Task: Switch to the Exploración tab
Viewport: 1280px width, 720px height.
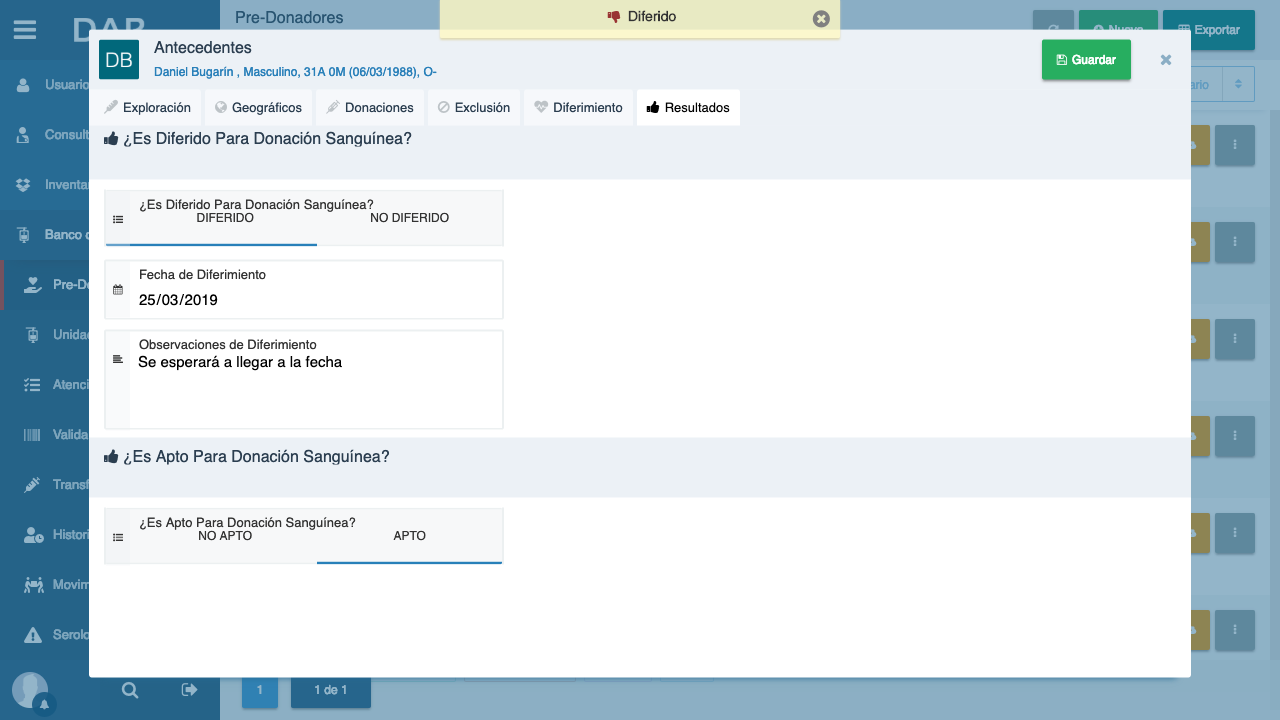Action: tap(147, 107)
